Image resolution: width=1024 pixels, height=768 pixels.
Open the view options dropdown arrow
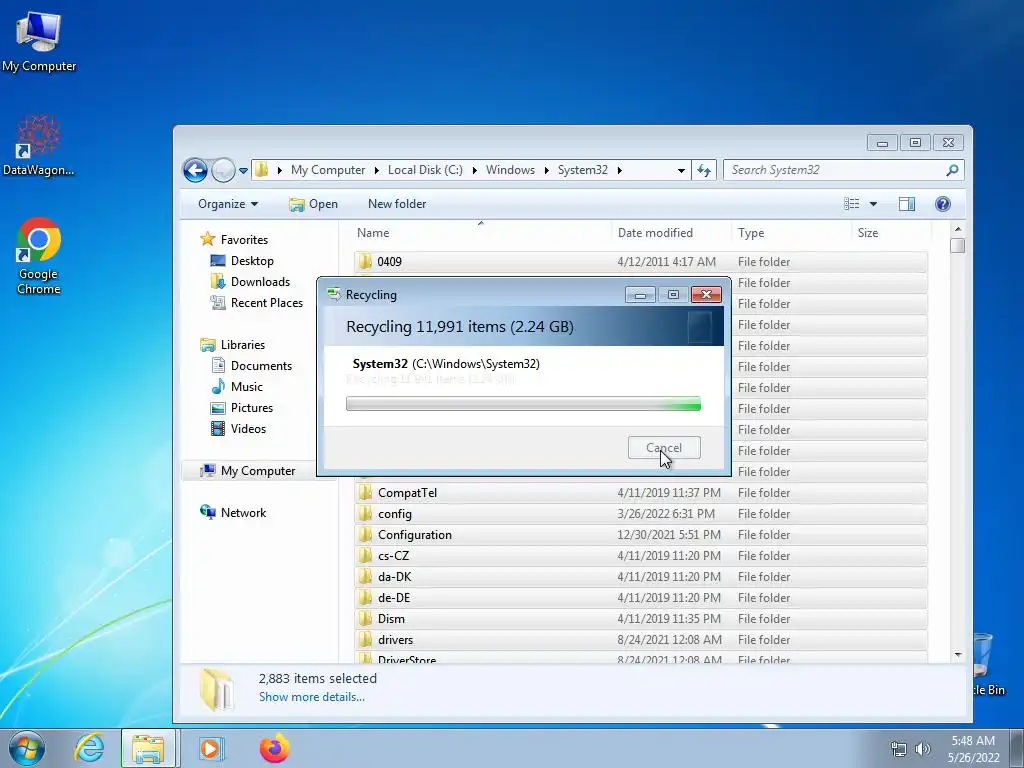point(873,204)
